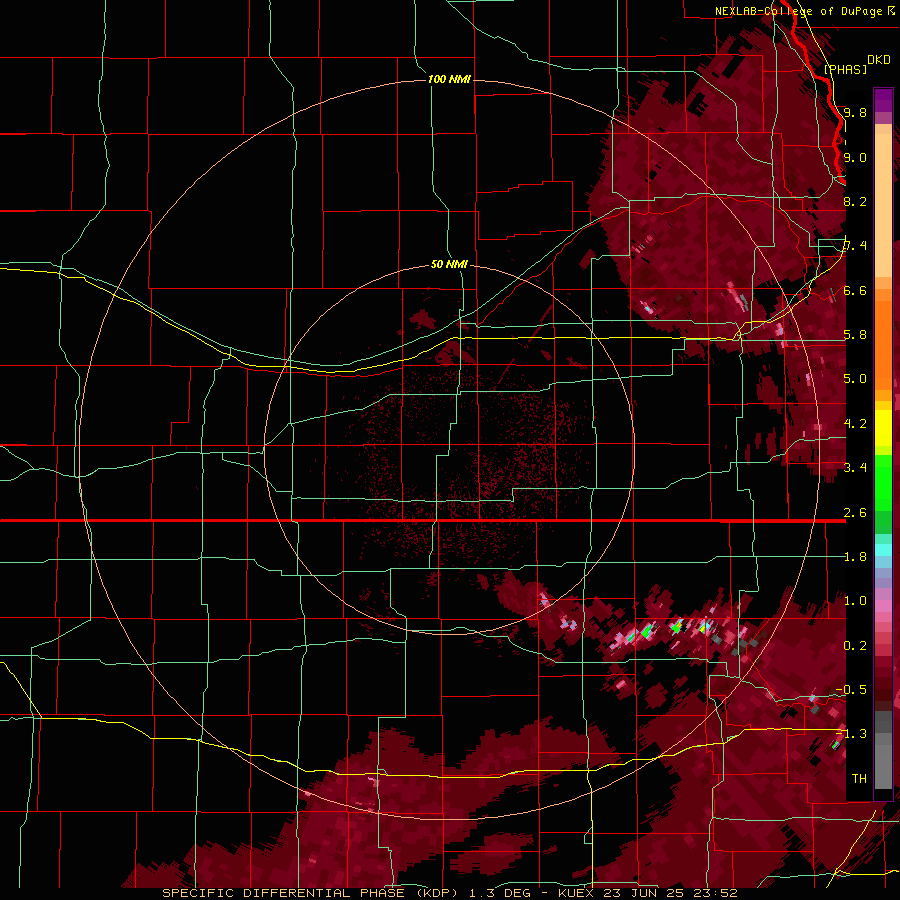Click SPECIFIC DIFFERENTIAL PHASE in the caption

(284, 893)
